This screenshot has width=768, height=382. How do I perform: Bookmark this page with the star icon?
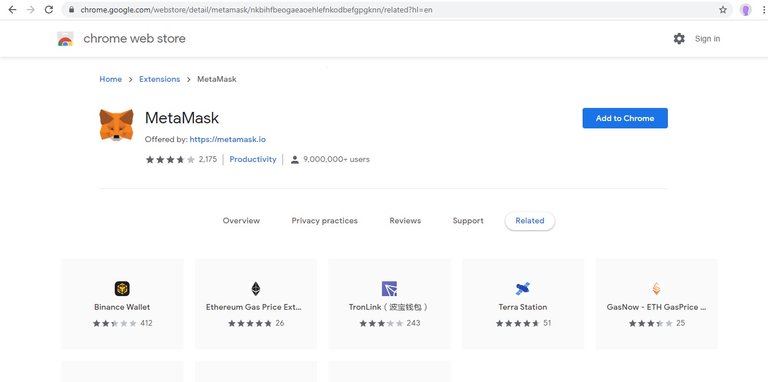[x=722, y=10]
